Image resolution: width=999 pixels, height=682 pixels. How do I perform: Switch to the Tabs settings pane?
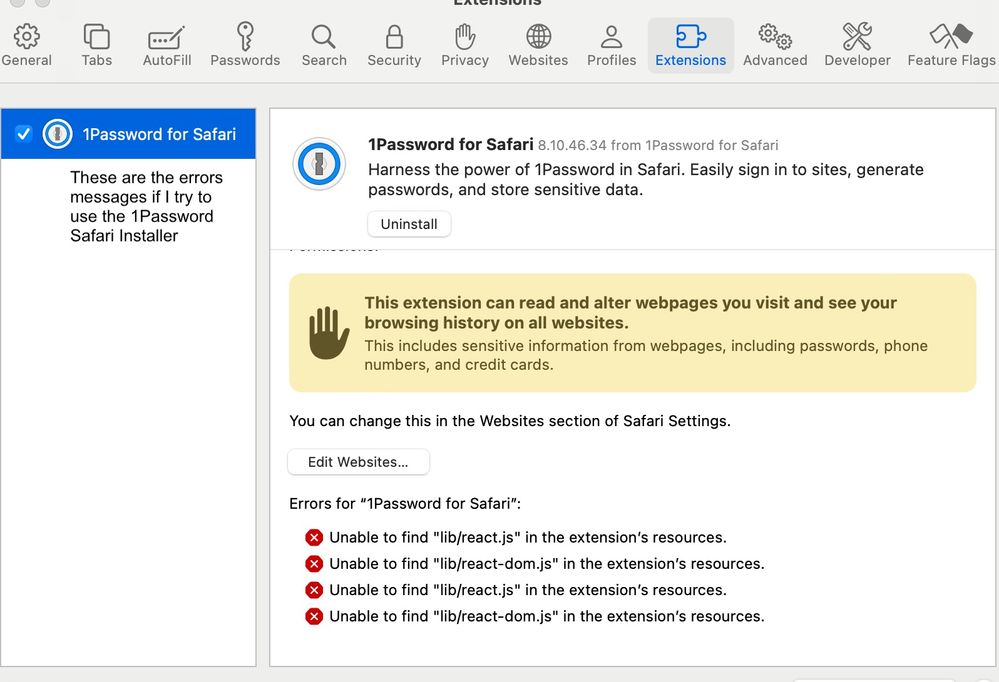click(97, 45)
